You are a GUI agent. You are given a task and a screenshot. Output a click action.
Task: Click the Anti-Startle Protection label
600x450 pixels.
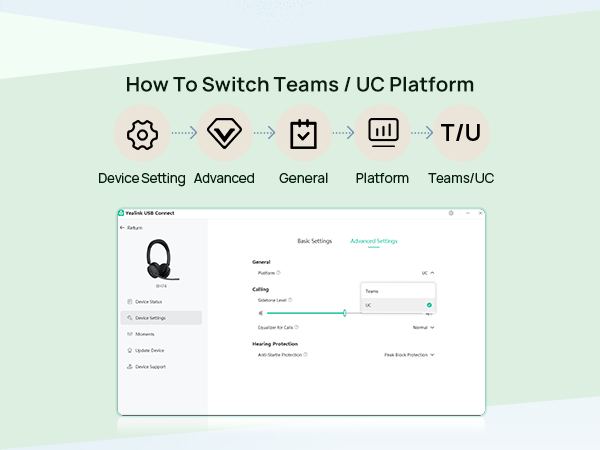tap(280, 355)
